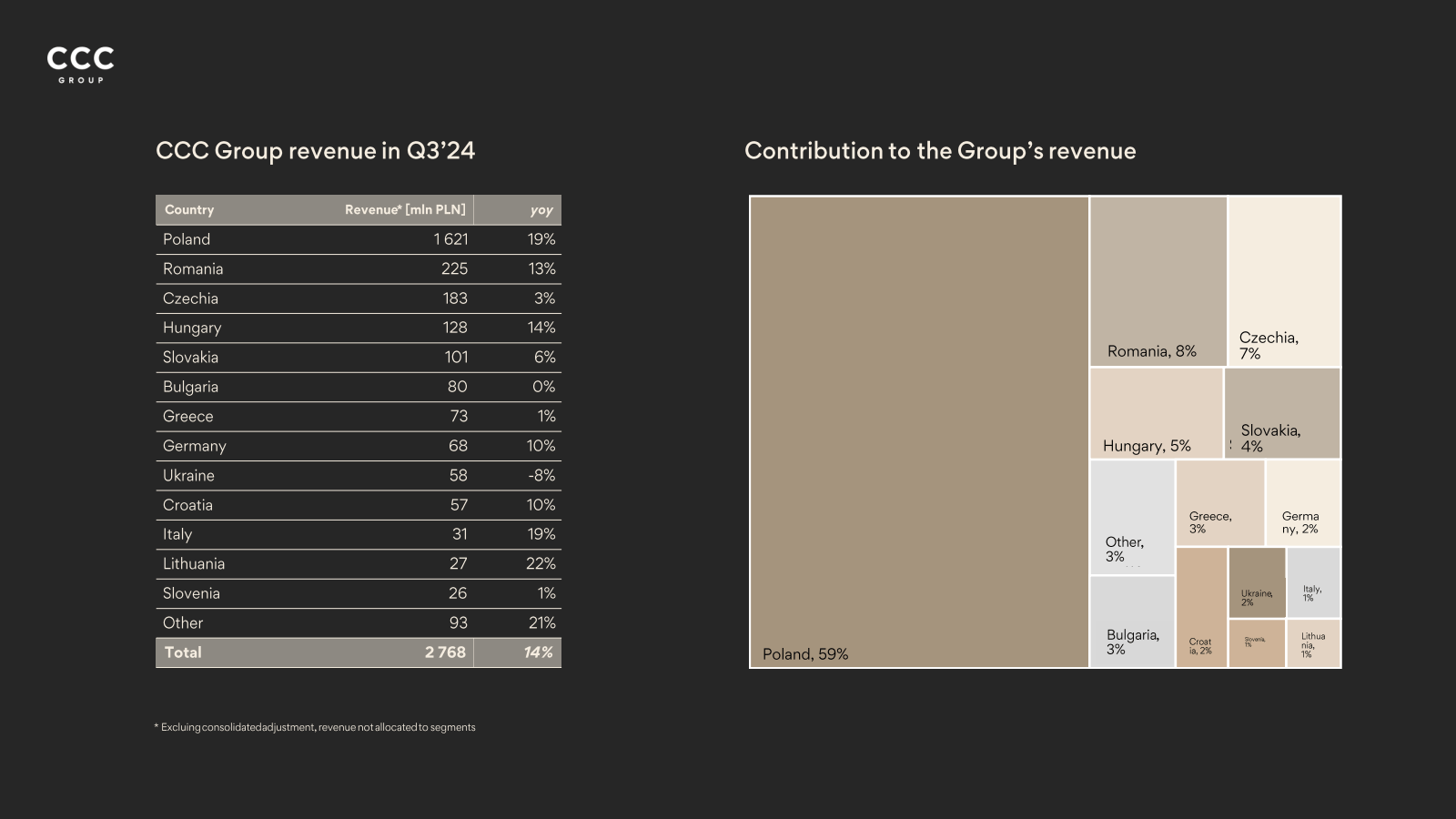Screen dimensions: 1456x819
Task: Select the Croatia row label in table
Action: [187, 505]
